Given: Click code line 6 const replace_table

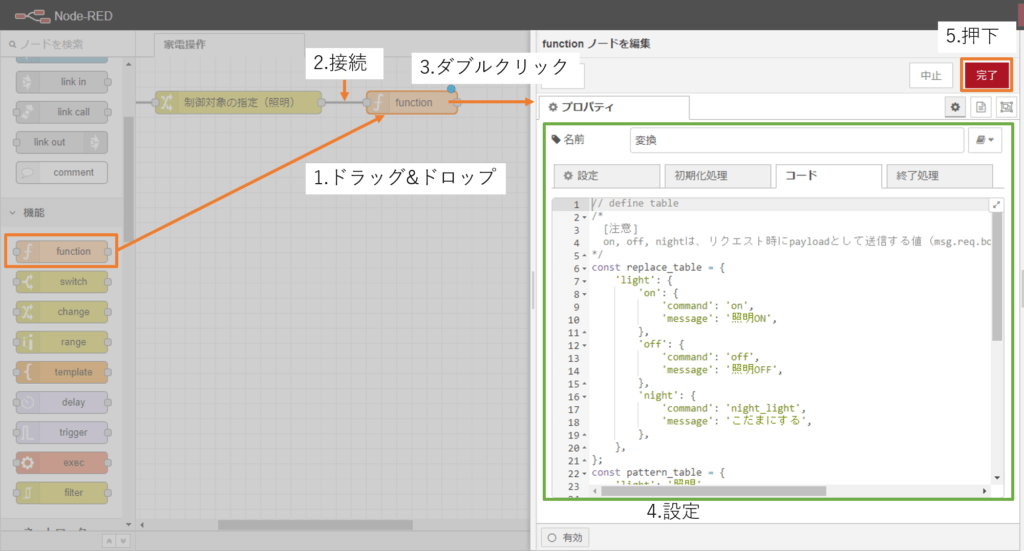Looking at the screenshot, I should pyautogui.click(x=658, y=268).
